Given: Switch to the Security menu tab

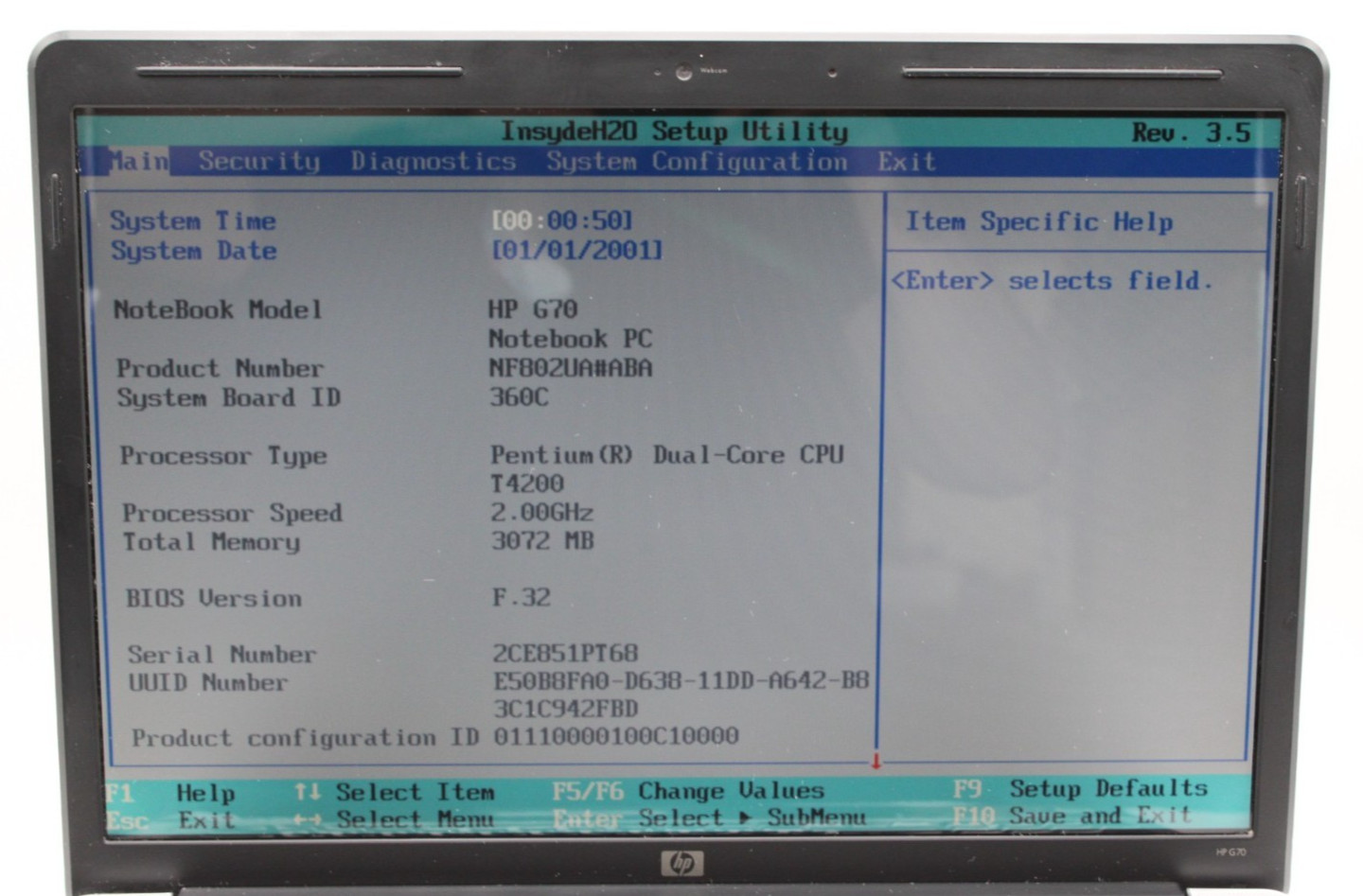Looking at the screenshot, I should pyautogui.click(x=259, y=162).
